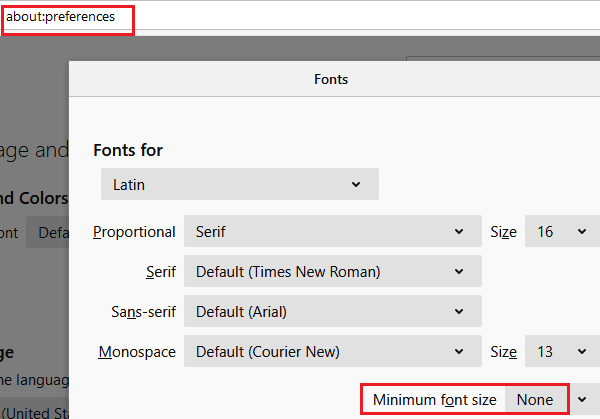600x419 pixels.
Task: Open the Minimum font size None value box
Action: 535,399
